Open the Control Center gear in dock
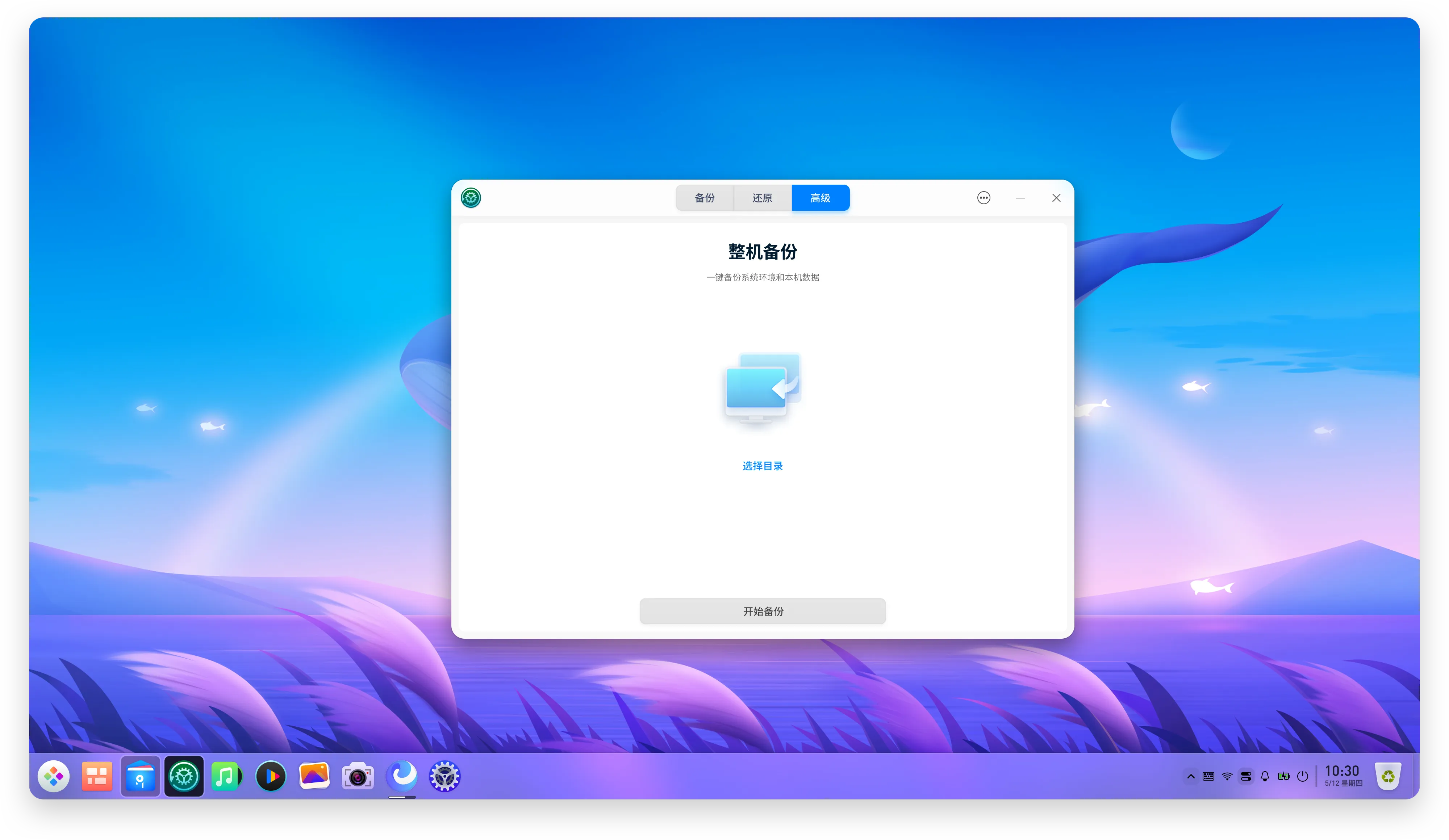Screen dimensions: 1449x840 (444, 777)
